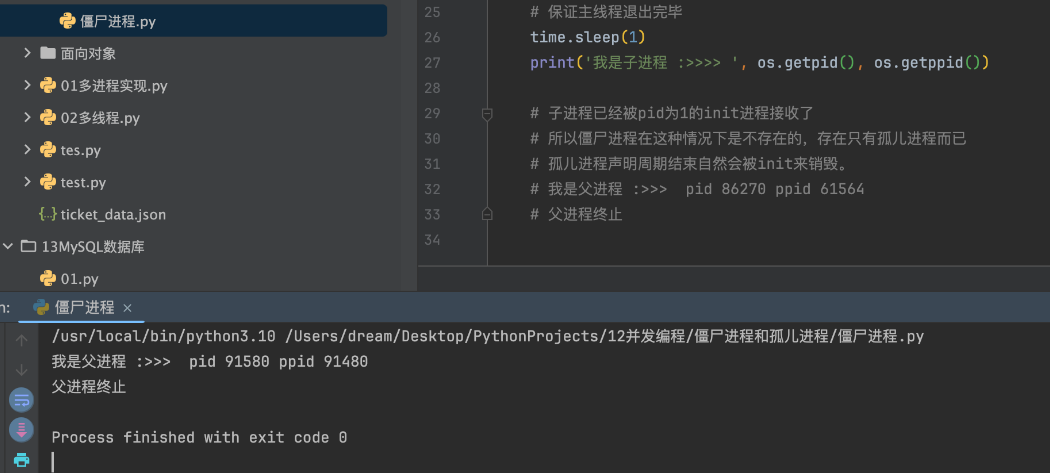Screen dimensions: 1050x473
Task: Expand the test.py node
Action: 27,182
